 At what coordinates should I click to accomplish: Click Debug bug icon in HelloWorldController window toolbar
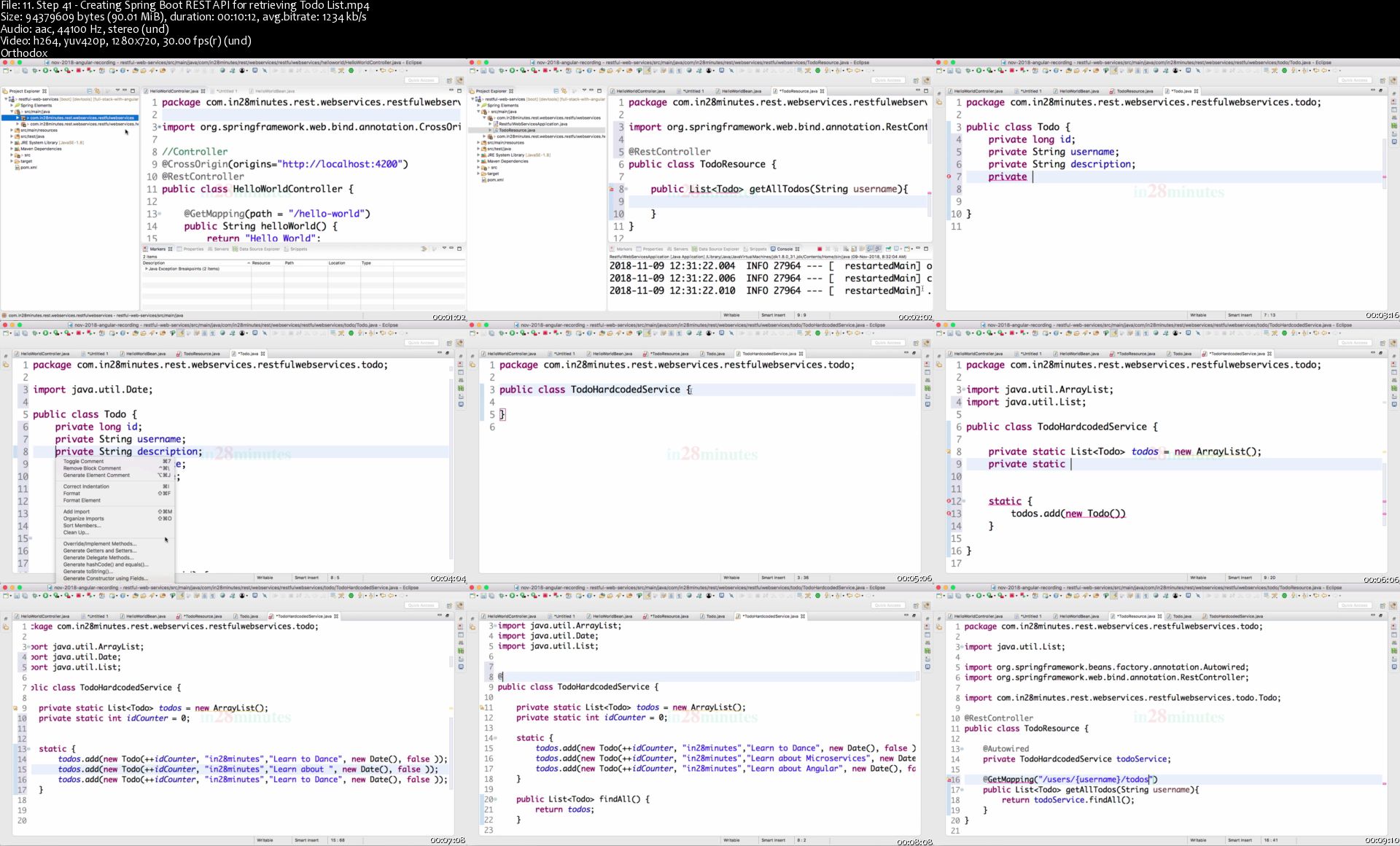(36, 71)
